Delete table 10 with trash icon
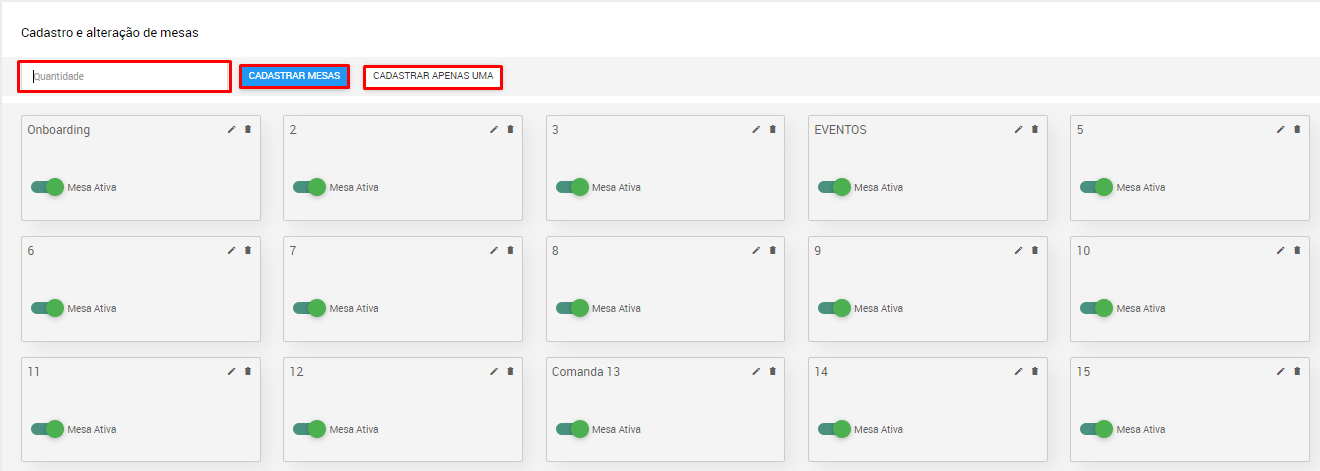 (1297, 250)
